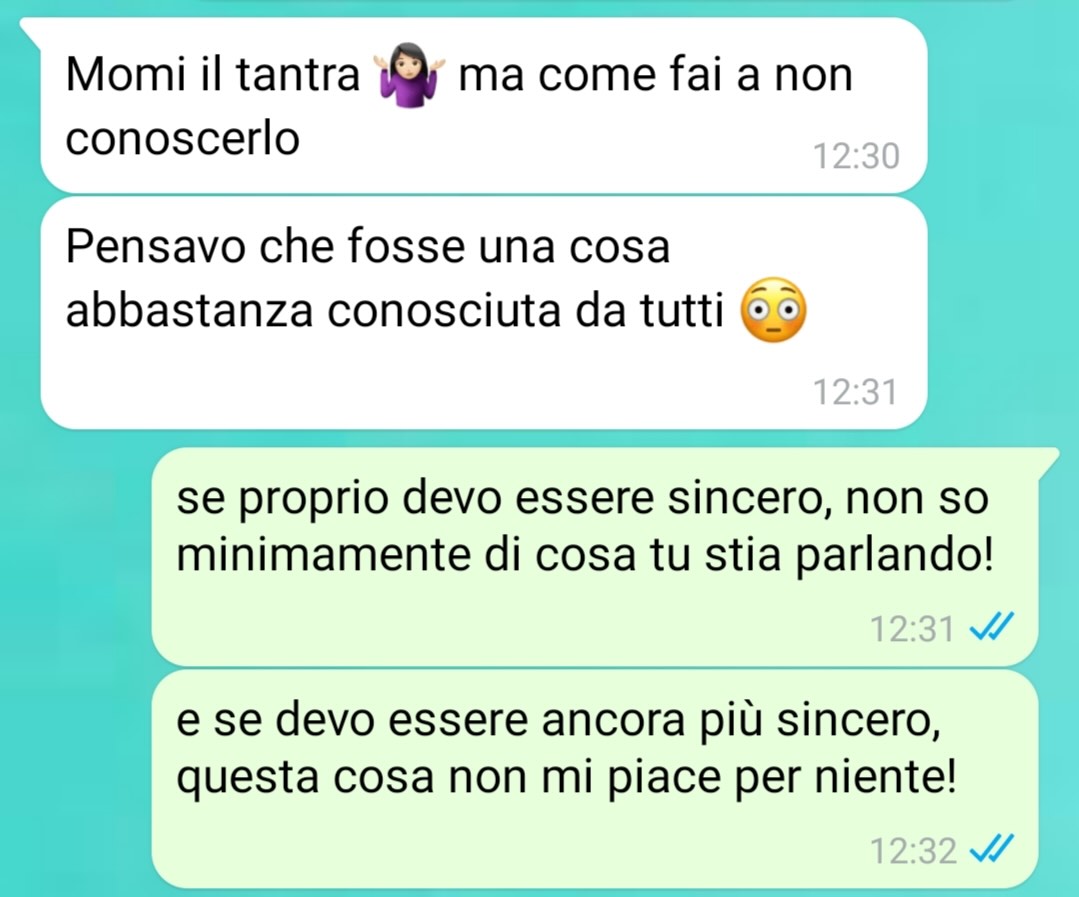1079x897 pixels.
Task: Click the word "parlando!"
Action: 894,556
